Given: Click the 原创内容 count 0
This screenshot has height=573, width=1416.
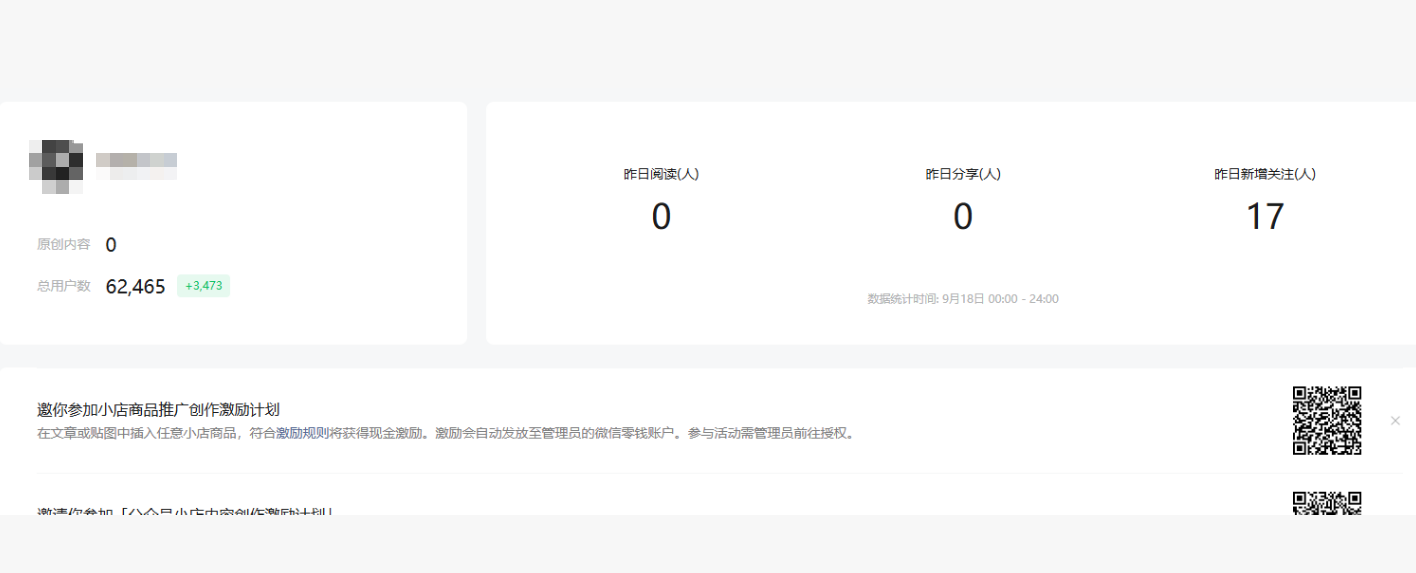Looking at the screenshot, I should 111,245.
